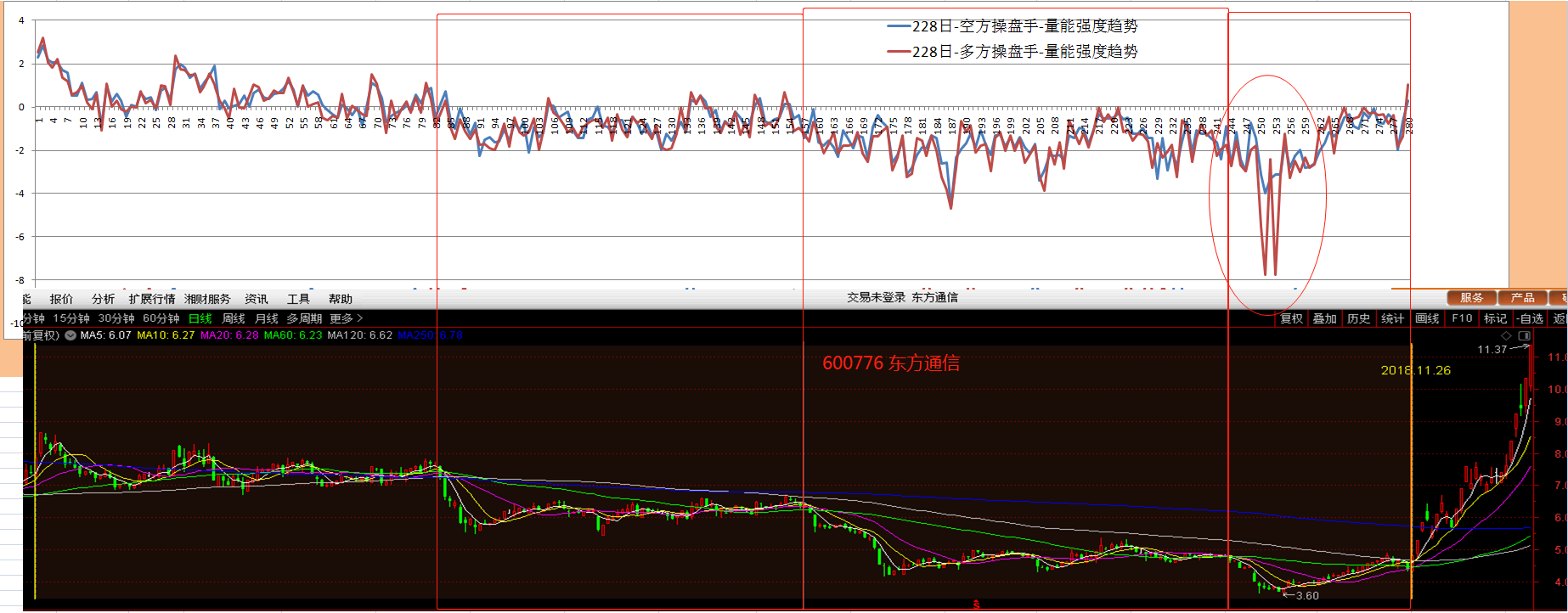Image resolution: width=1568 pixels, height=613 pixels.
Task: Select legend entry 228日-空方操盘手-量能强度趋势
Action: pos(1012,26)
